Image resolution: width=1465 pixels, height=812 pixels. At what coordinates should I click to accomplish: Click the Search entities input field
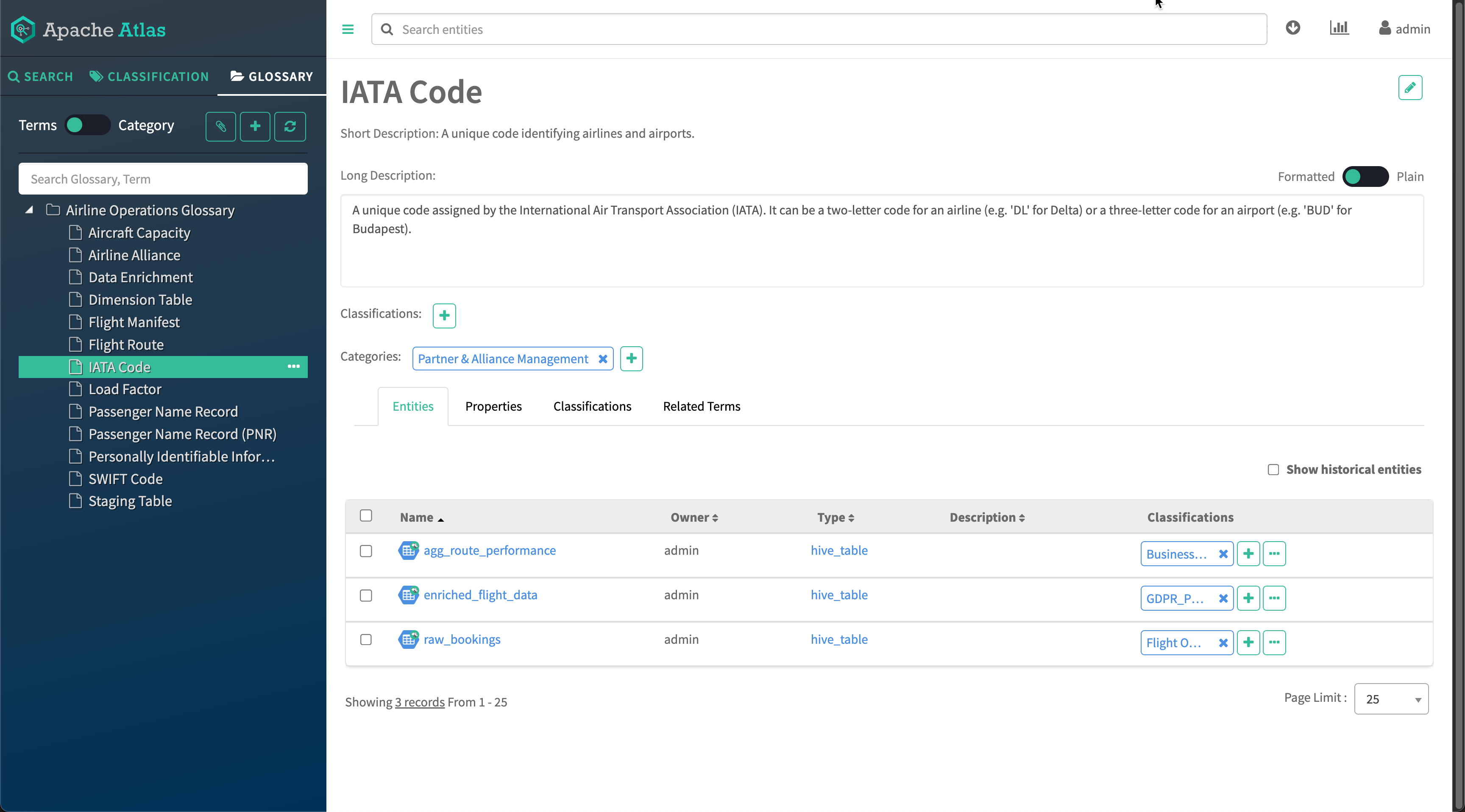tap(819, 30)
